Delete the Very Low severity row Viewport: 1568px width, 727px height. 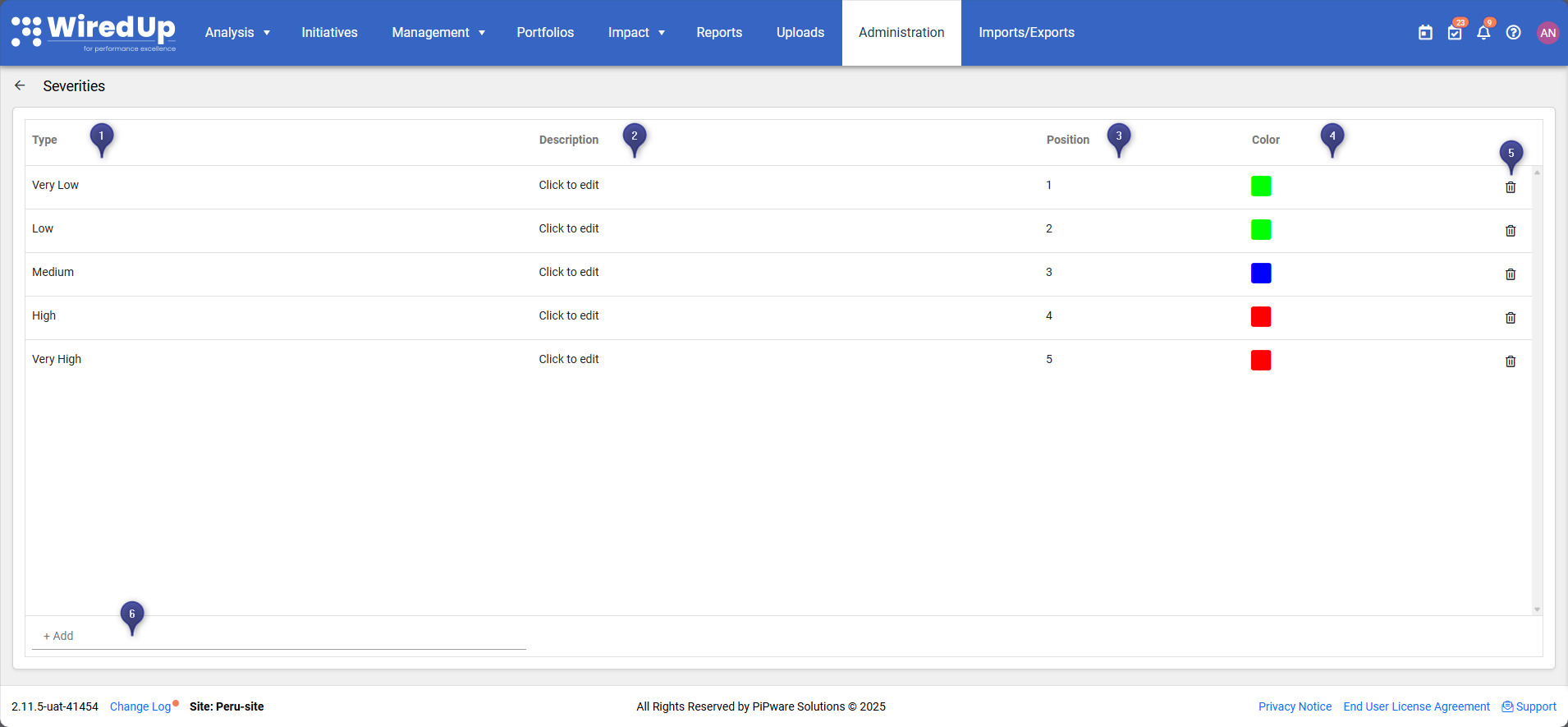pyautogui.click(x=1511, y=187)
